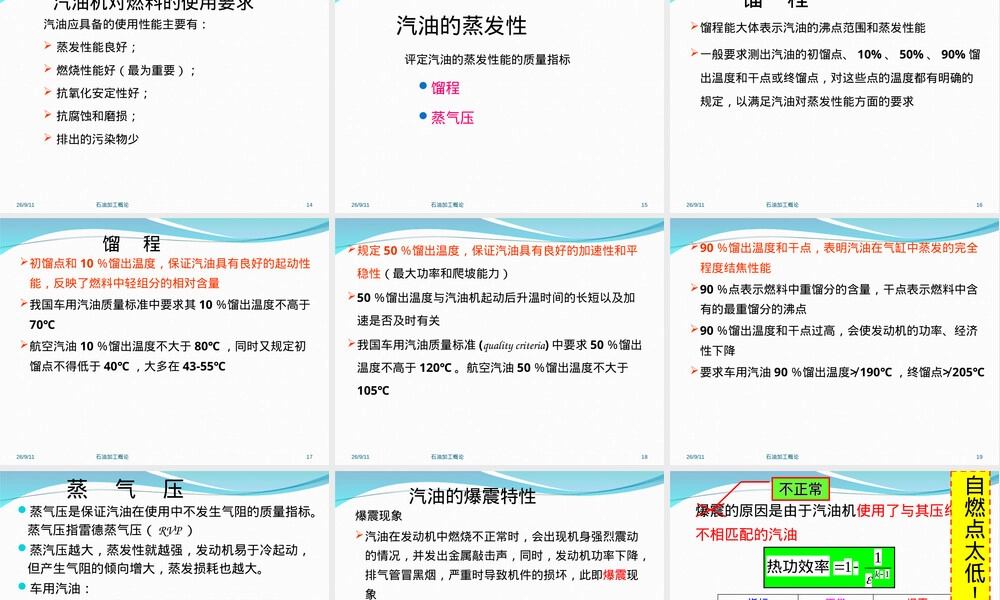
Task: Click the line 评定汽油的蒸发性能的质量指标
Action: tap(487, 59)
